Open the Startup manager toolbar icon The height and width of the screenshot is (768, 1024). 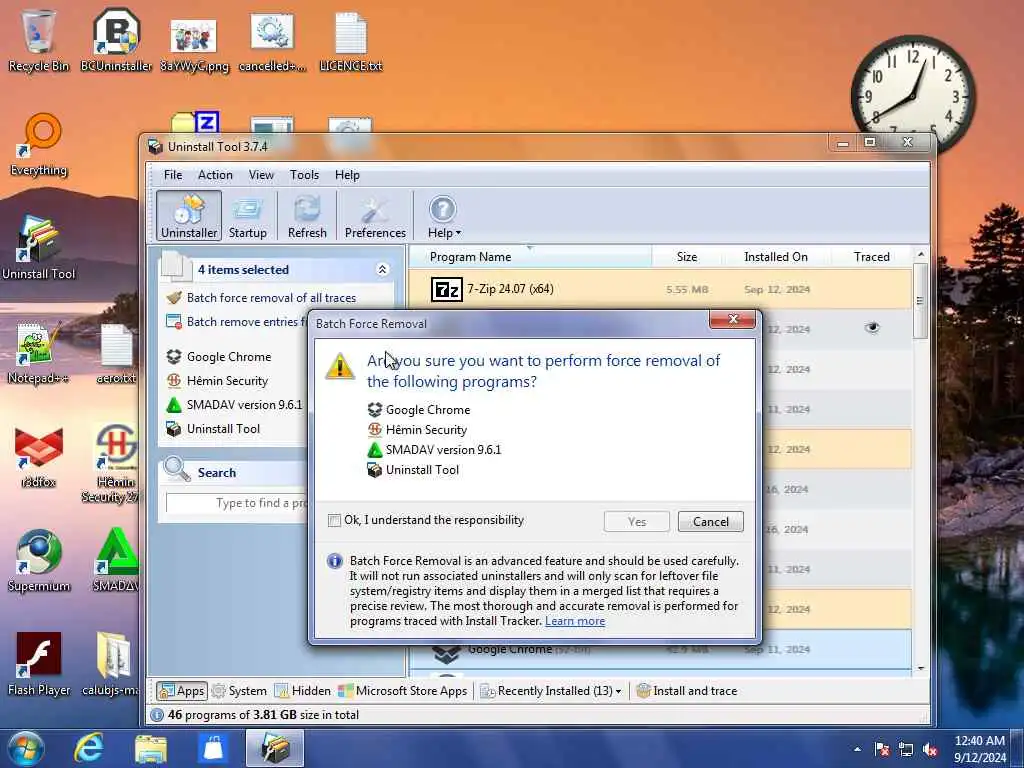248,216
